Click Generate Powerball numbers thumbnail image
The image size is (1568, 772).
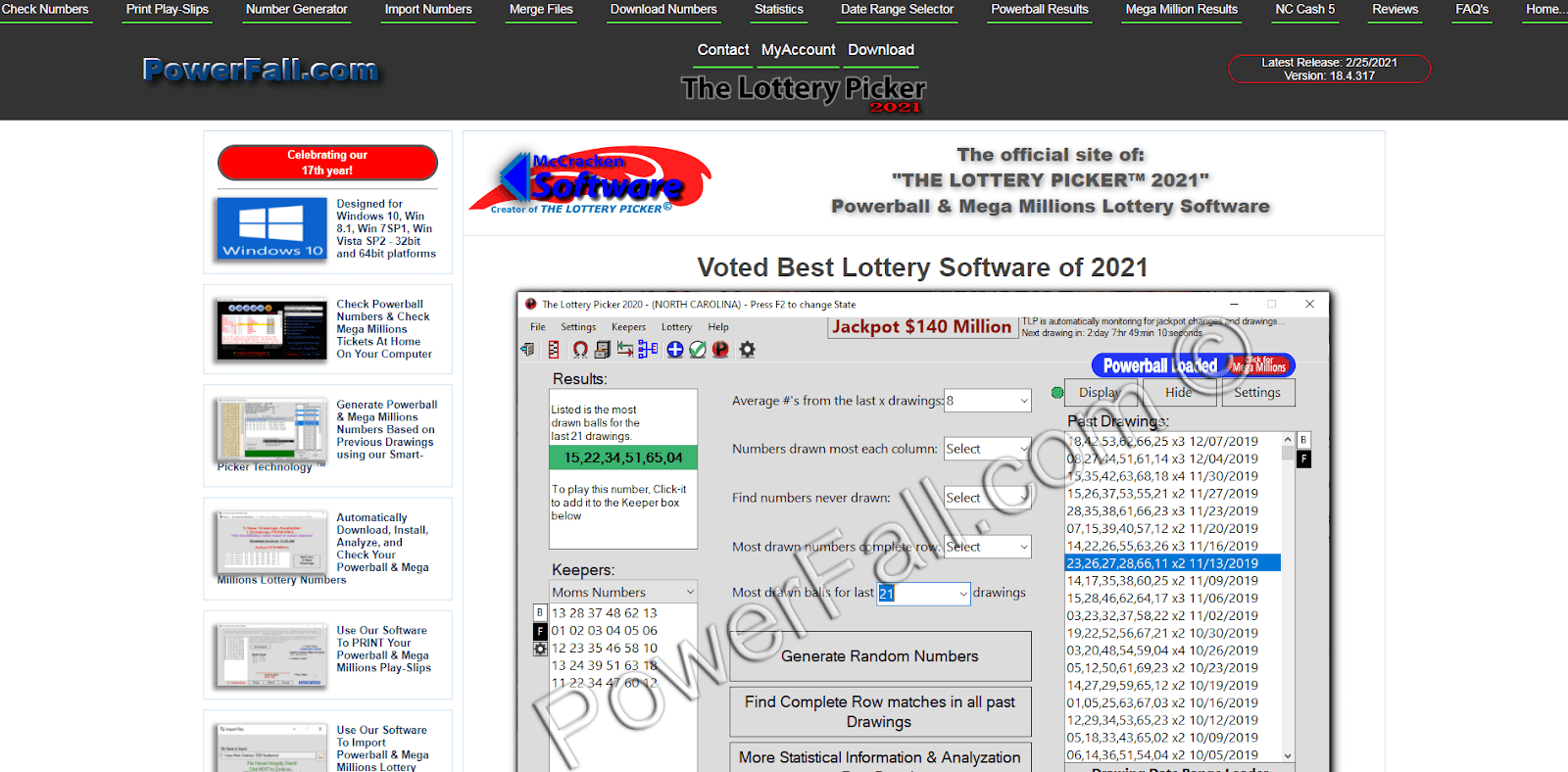pos(271,429)
